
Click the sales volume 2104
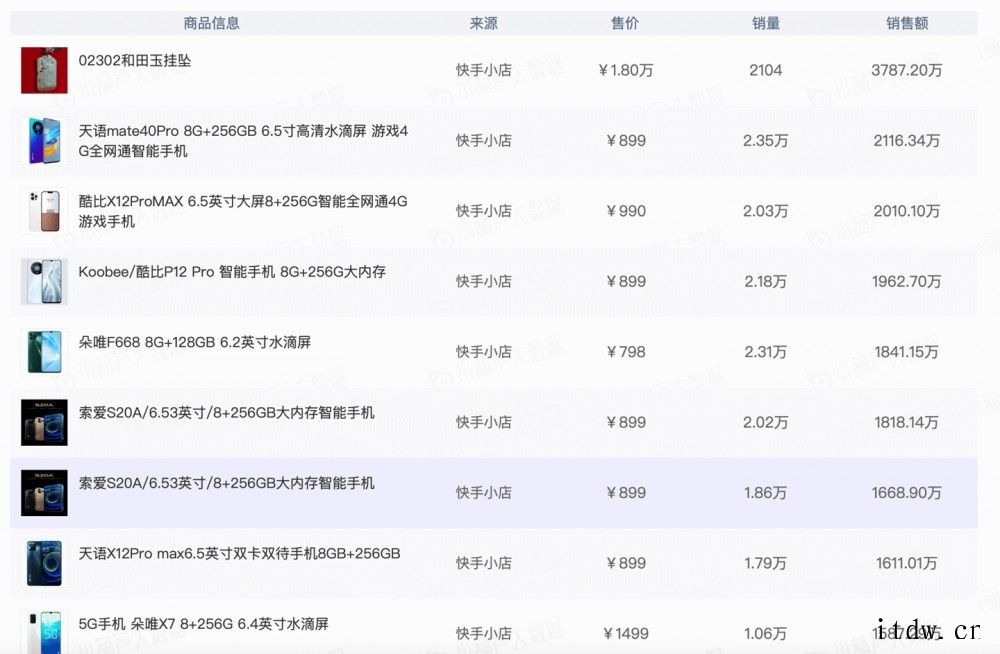(x=765, y=70)
